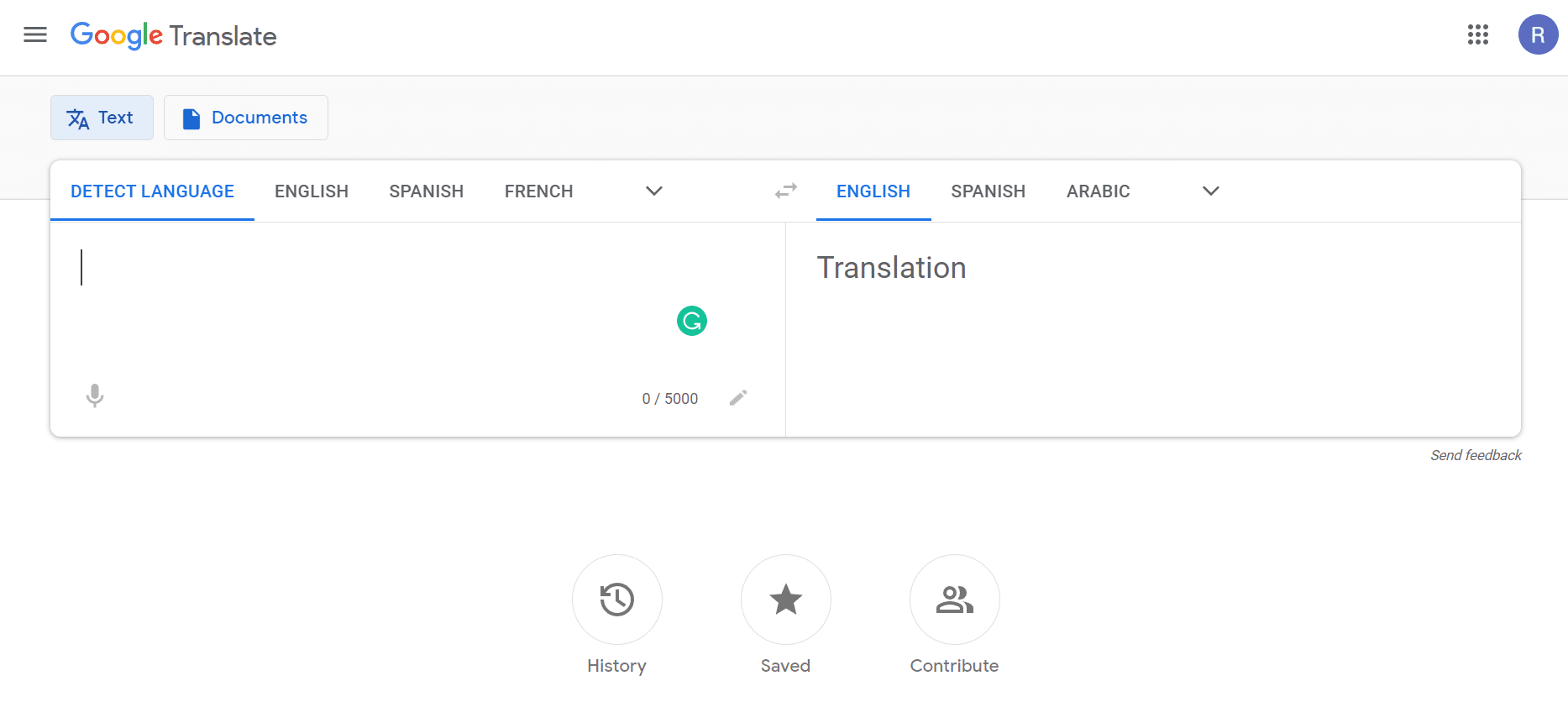
Task: Open the Contribute community page
Action: (x=955, y=600)
